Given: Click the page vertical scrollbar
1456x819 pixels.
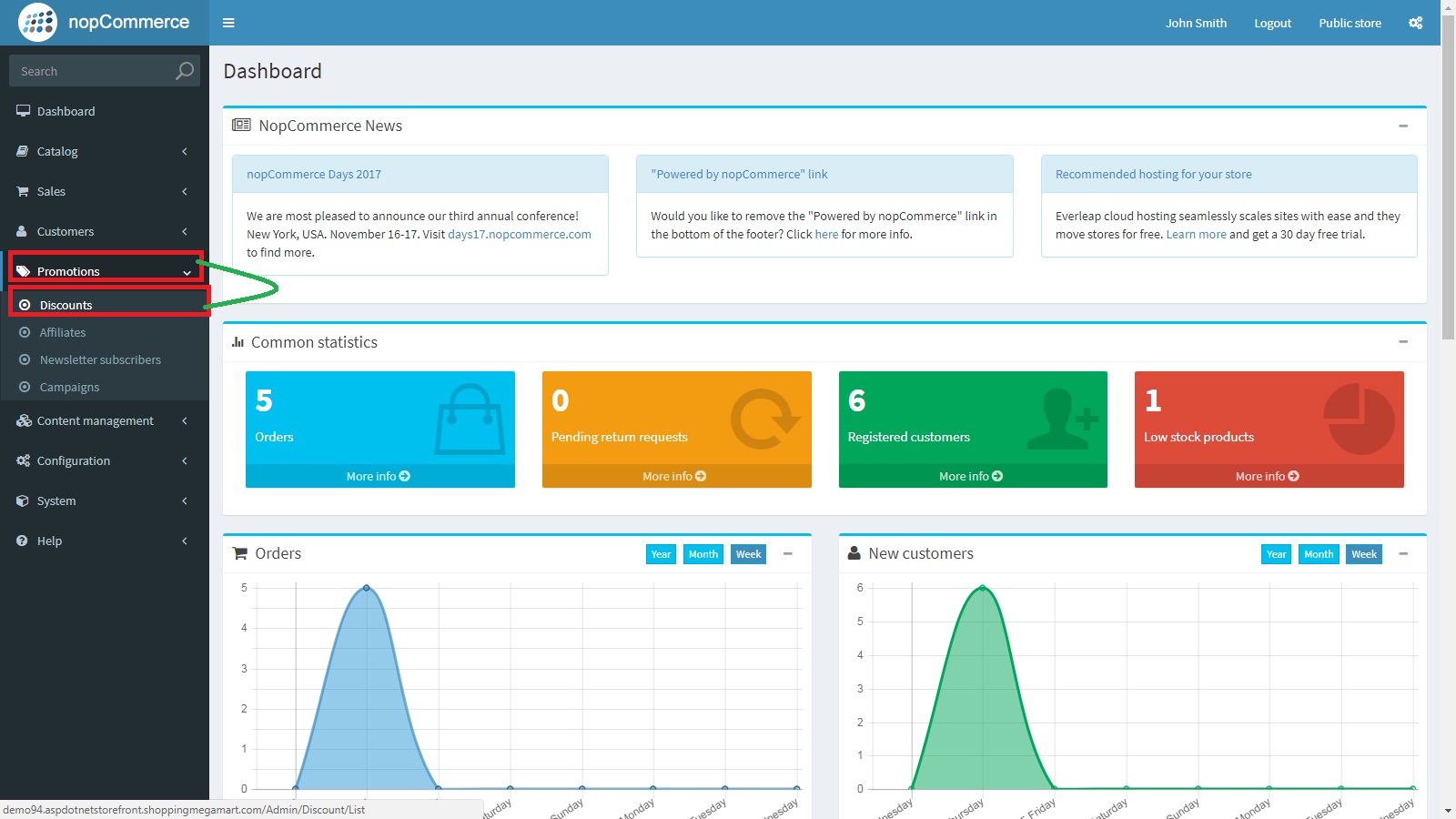Looking at the screenshot, I should [1448, 177].
